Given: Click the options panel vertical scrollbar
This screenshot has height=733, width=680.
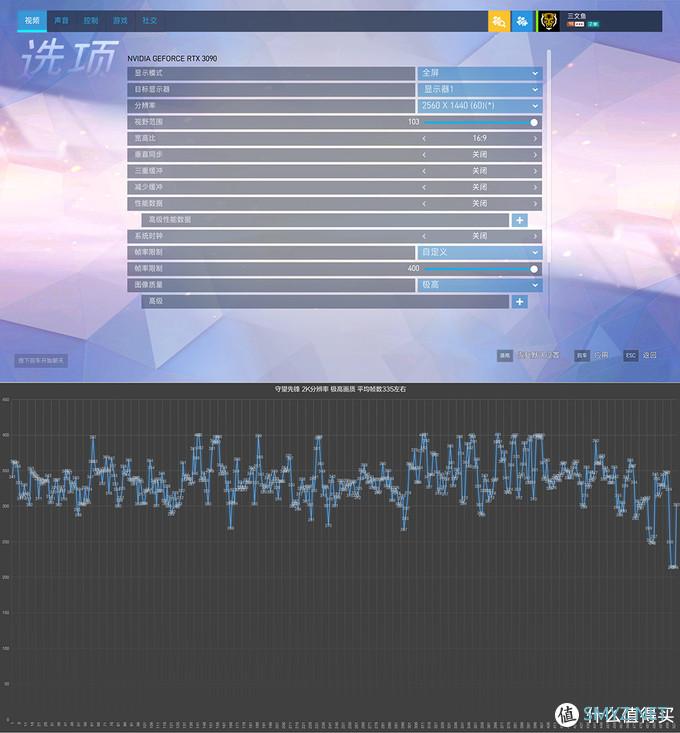Looking at the screenshot, I should (549, 156).
